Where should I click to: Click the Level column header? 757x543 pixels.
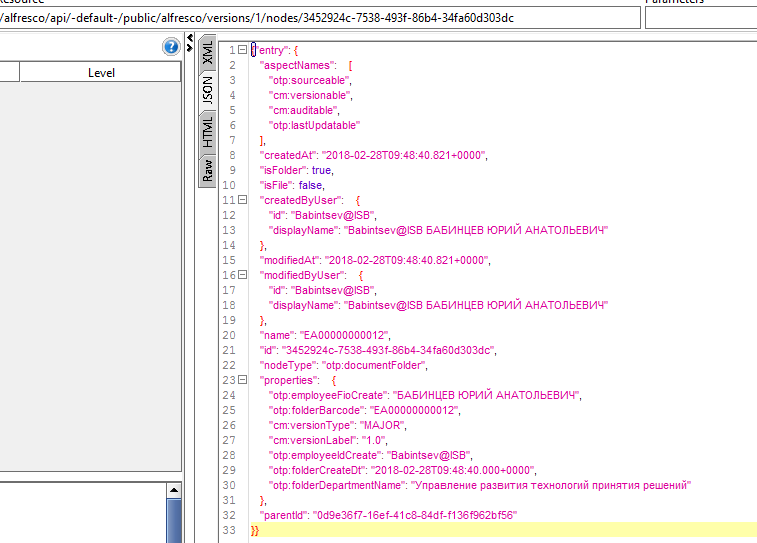(101, 72)
